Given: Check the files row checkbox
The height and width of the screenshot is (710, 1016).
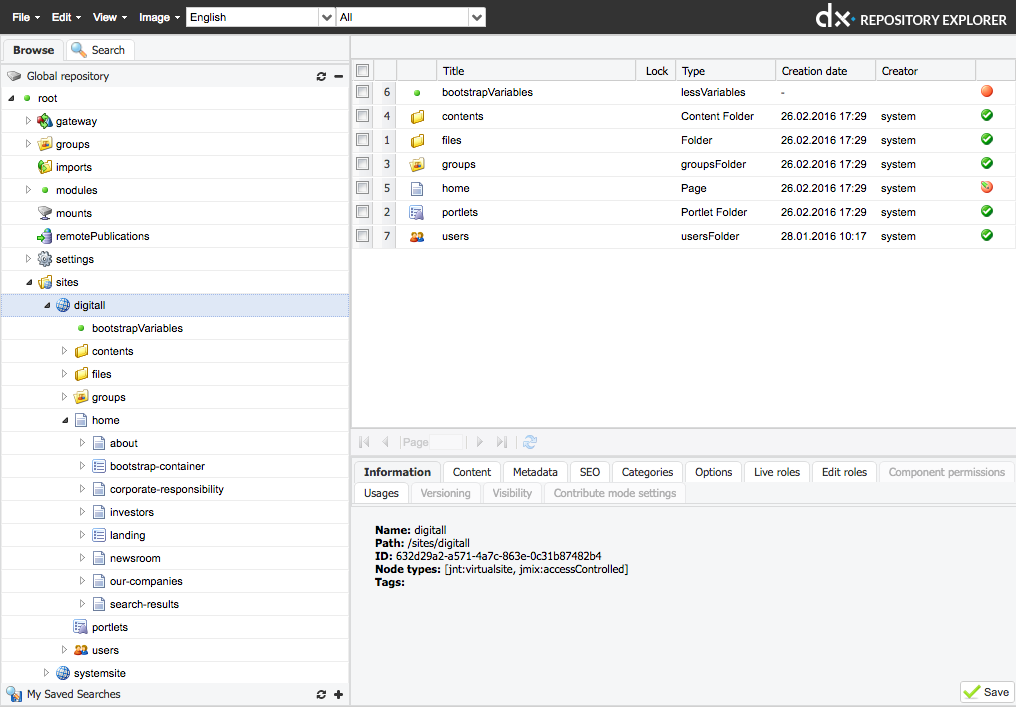Looking at the screenshot, I should tap(363, 140).
